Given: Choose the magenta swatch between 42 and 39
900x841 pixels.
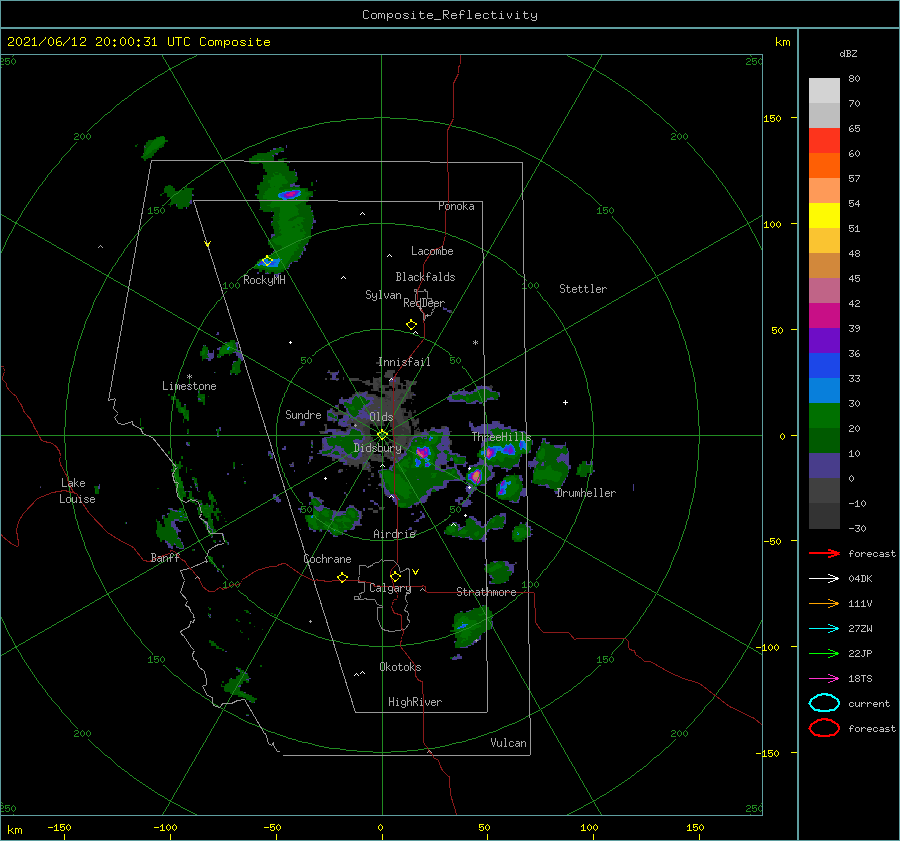Looking at the screenshot, I should tap(824, 316).
